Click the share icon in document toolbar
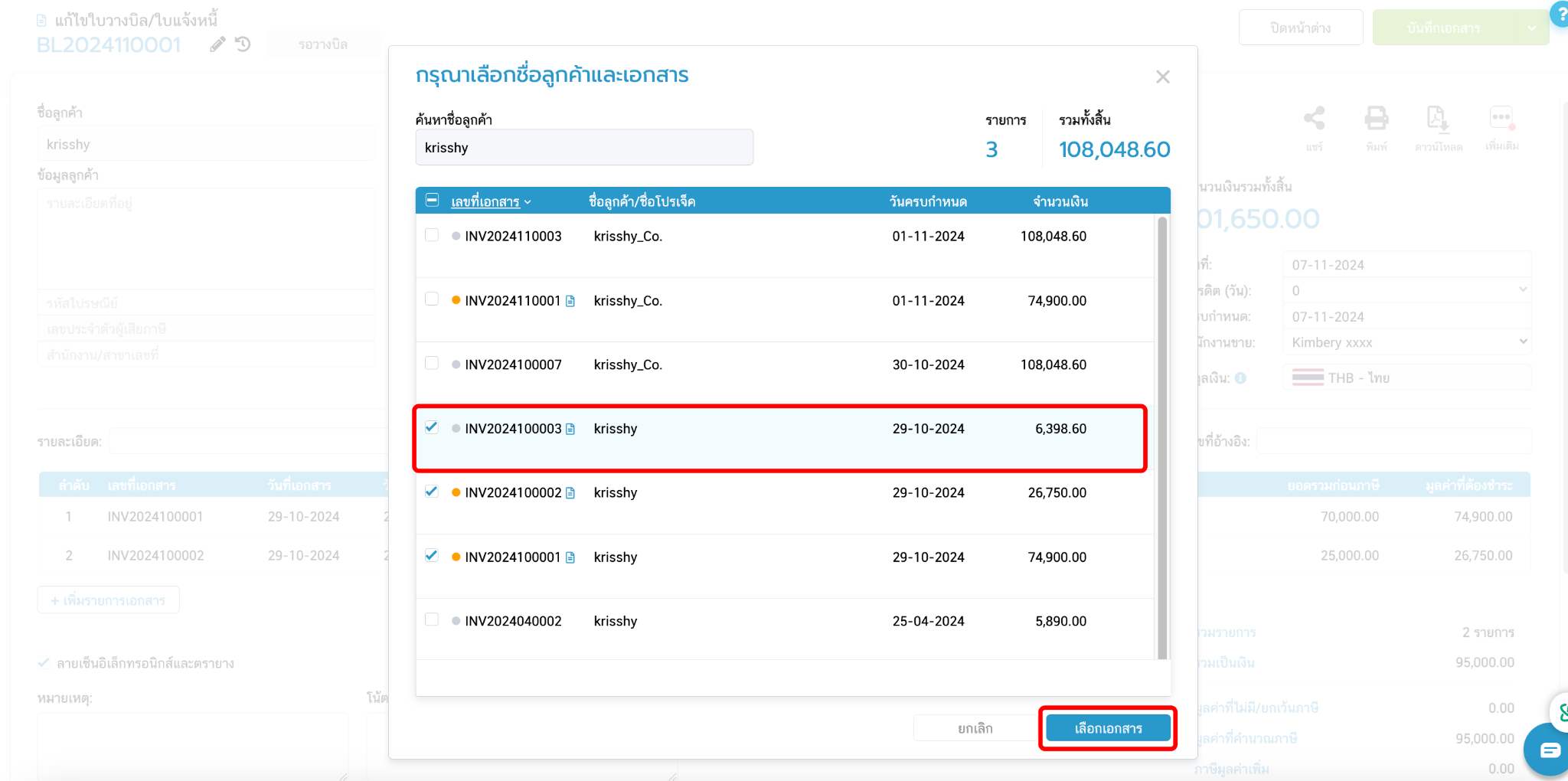1568x781 pixels. pos(1314,118)
